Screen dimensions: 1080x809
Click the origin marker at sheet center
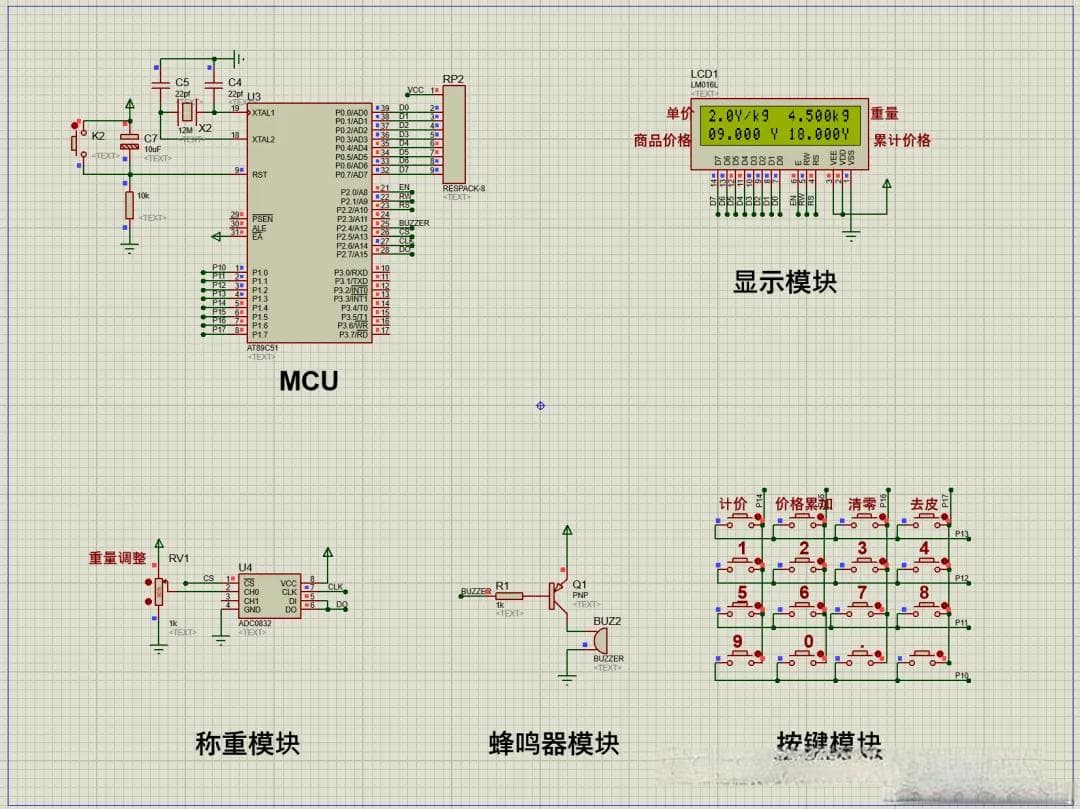click(x=541, y=406)
